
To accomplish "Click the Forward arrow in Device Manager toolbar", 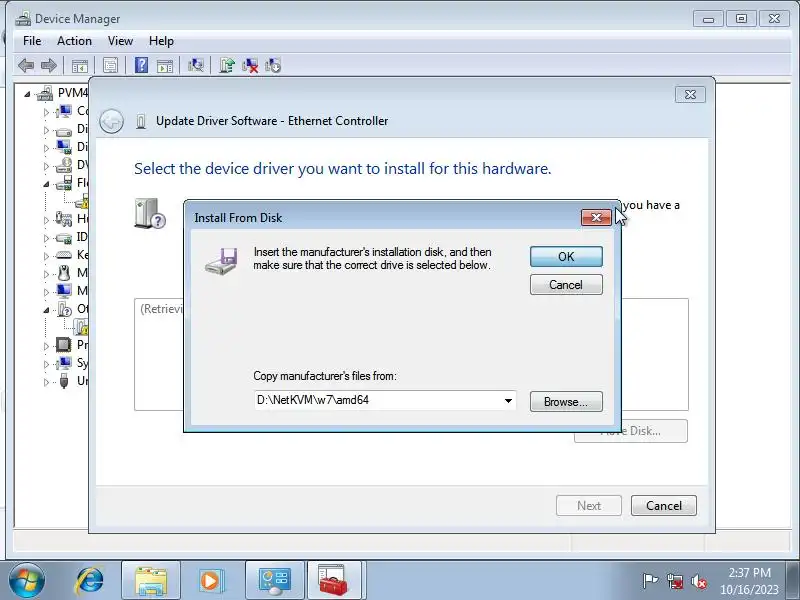I will pyautogui.click(x=48, y=65).
